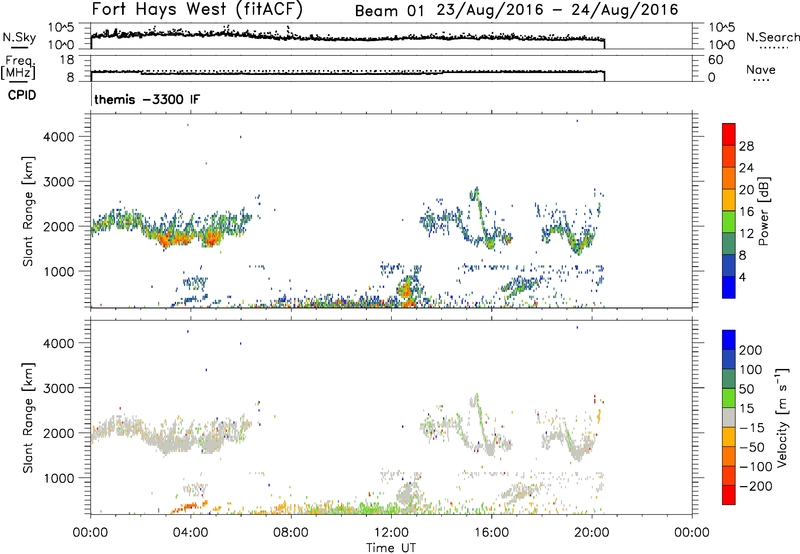Click the 16:00 time axis label
800x554 pixels.
pyautogui.click(x=491, y=533)
